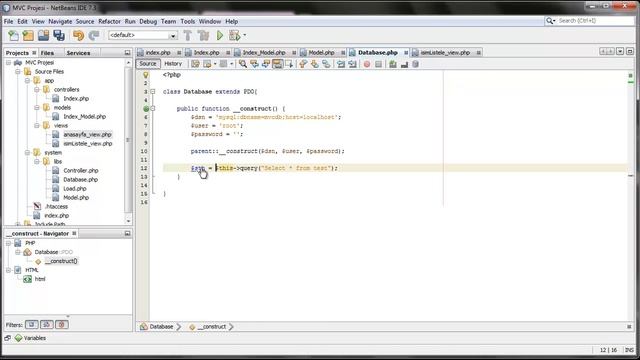Select .htaccess in the project tree
Screen dimensions: 640x360
(x=56, y=207)
